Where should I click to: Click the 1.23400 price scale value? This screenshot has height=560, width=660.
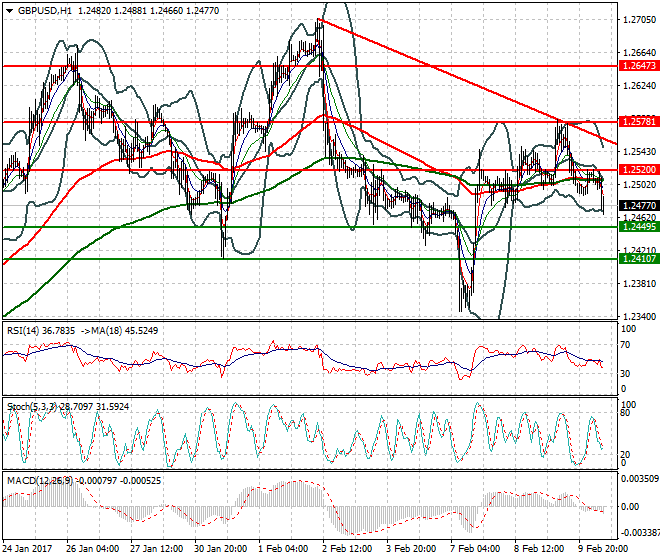[639, 316]
